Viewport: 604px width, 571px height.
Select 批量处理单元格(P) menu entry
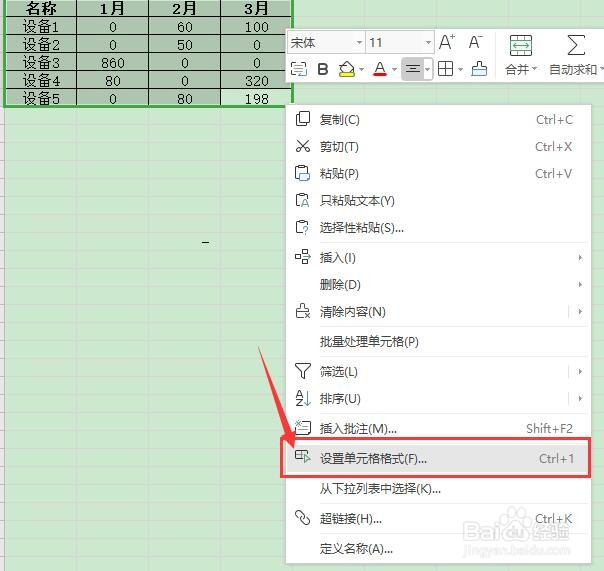pos(438,341)
